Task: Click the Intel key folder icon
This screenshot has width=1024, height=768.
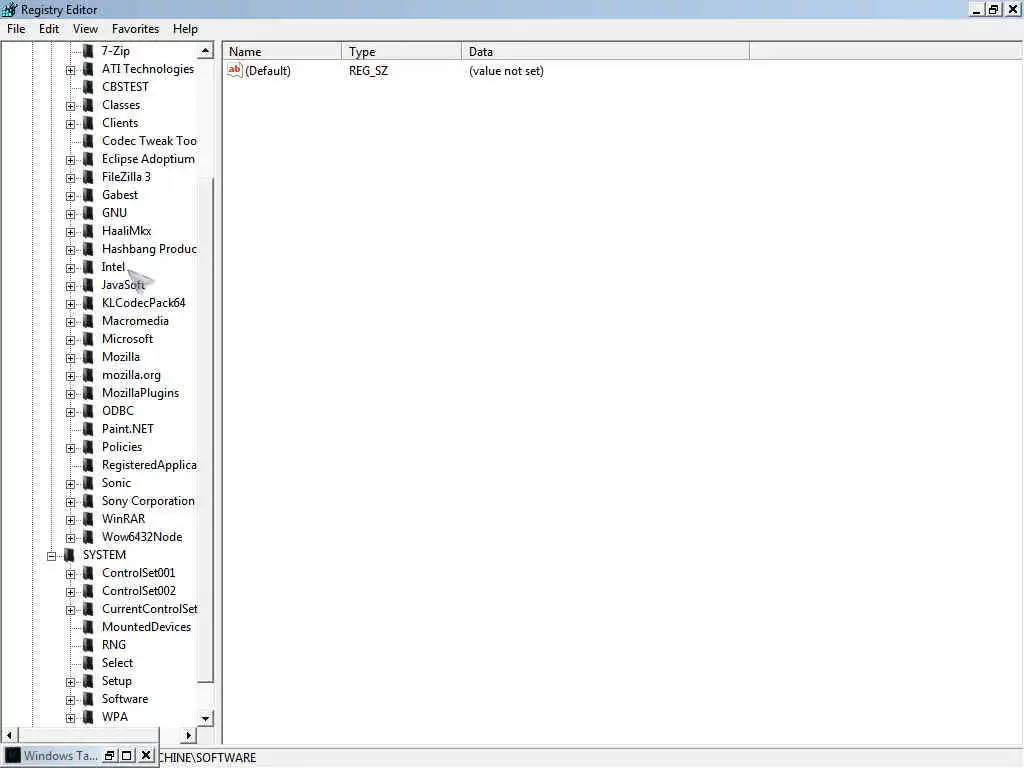Action: pyautogui.click(x=88, y=267)
